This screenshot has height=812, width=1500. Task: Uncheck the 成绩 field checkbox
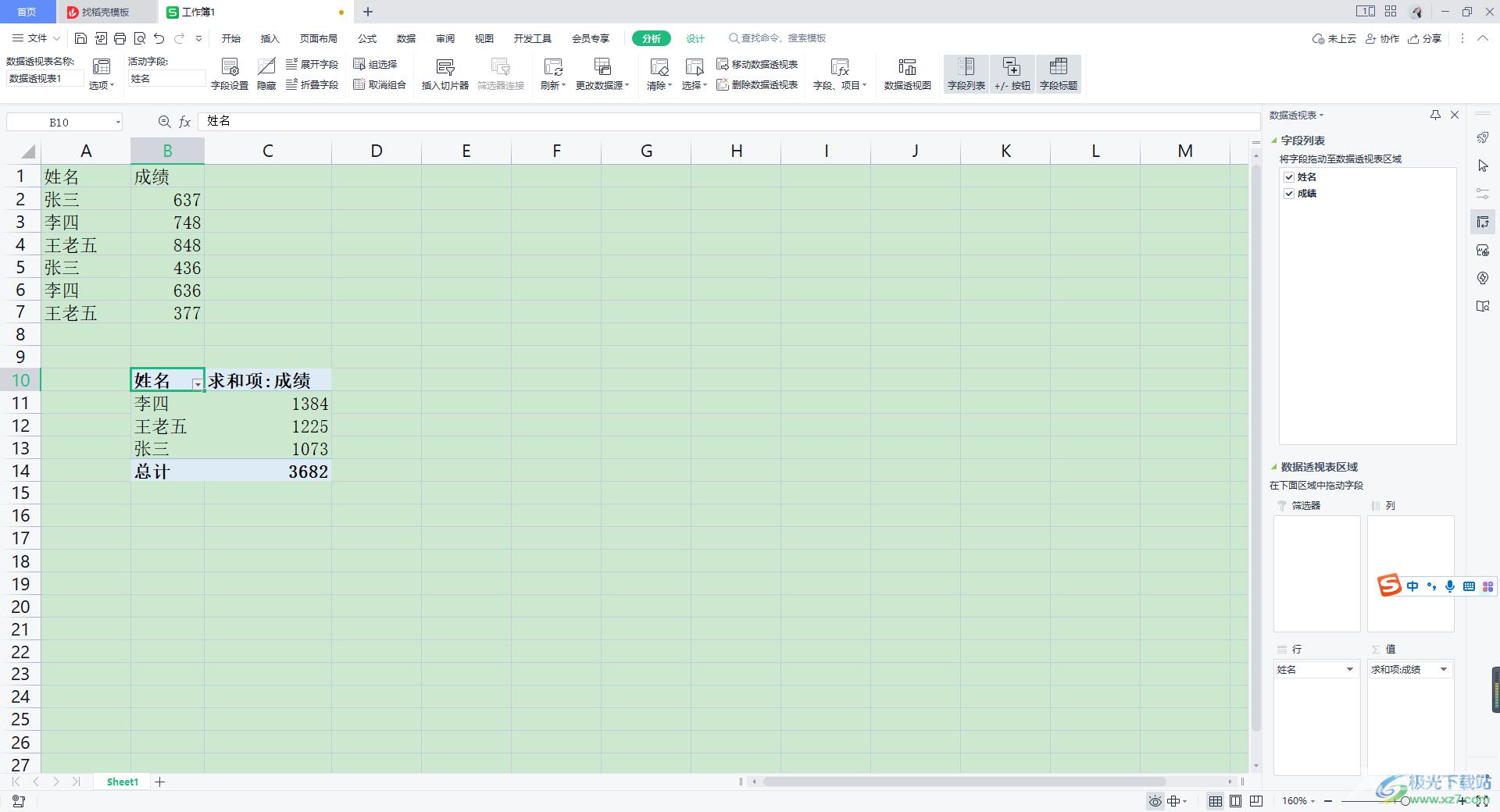click(1289, 194)
